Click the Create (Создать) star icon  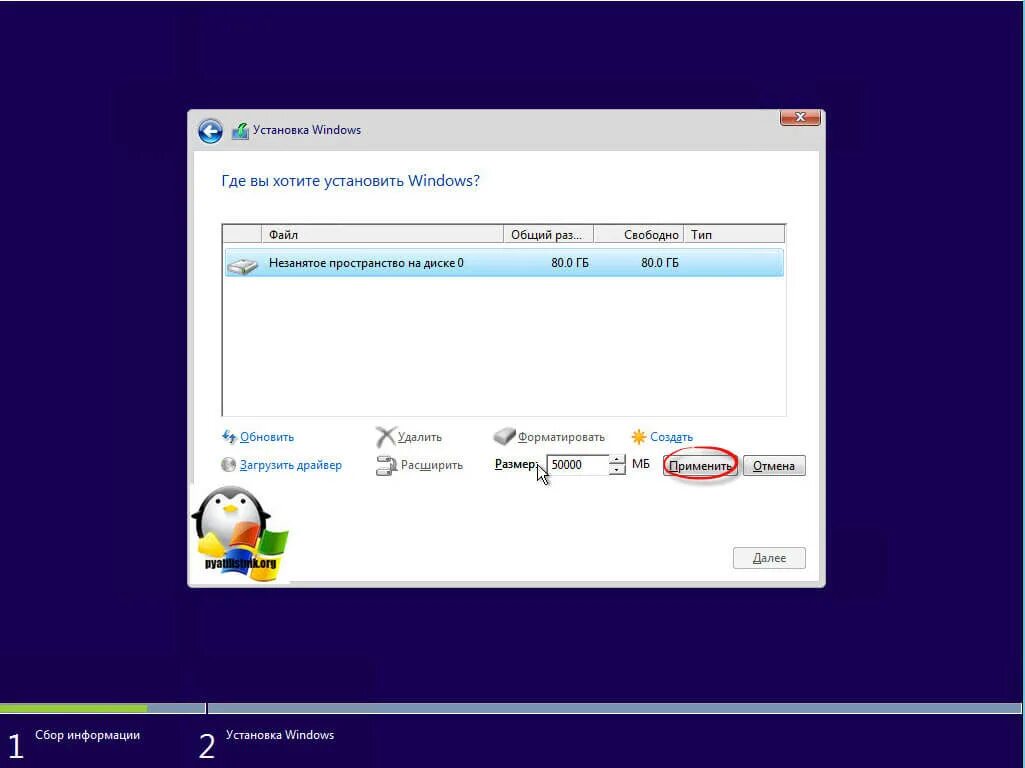pos(639,437)
